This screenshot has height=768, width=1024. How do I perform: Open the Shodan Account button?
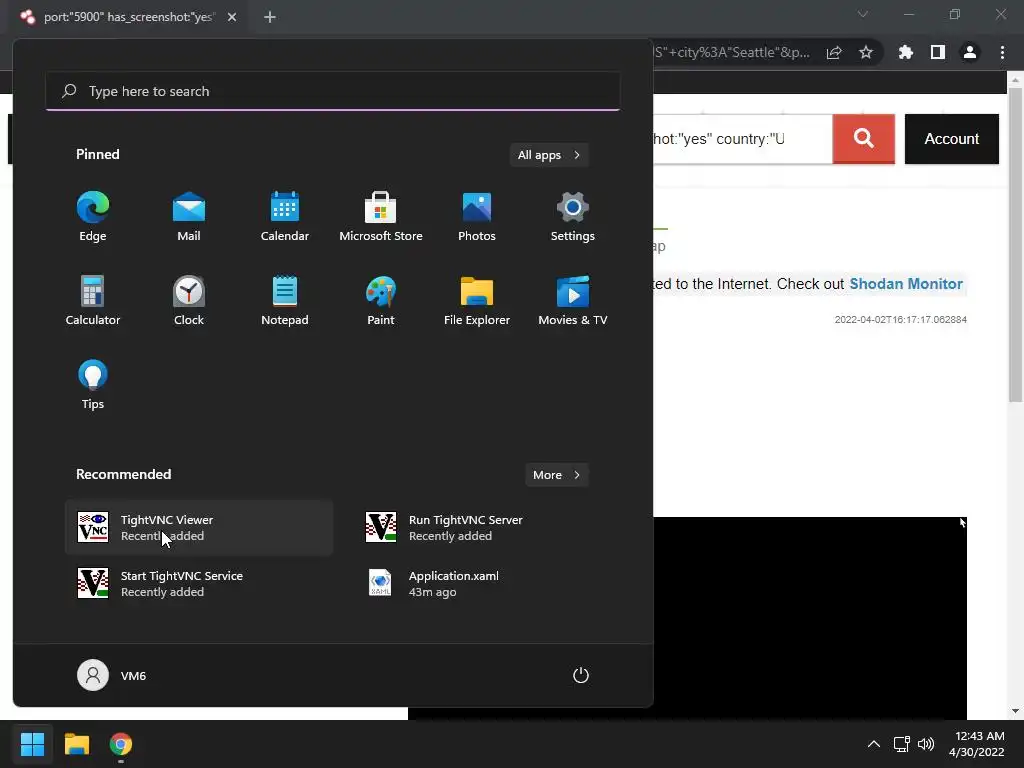952,138
